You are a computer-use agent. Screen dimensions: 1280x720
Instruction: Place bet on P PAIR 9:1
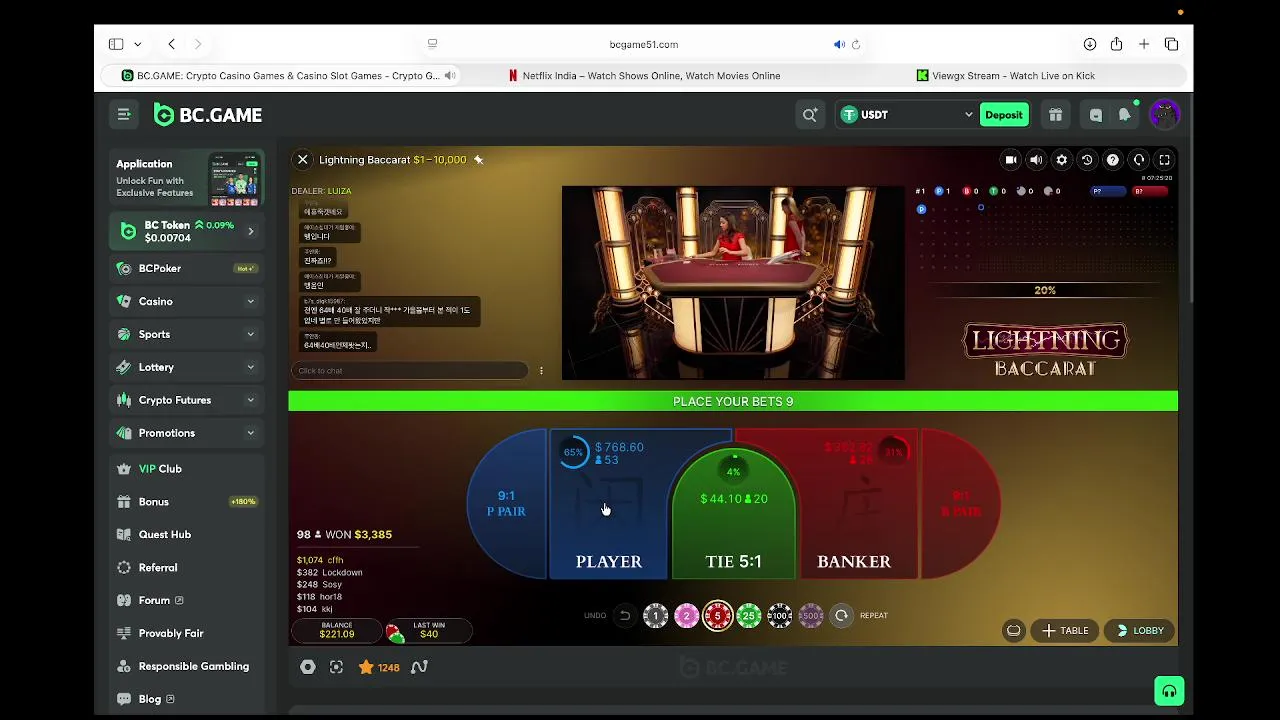pyautogui.click(x=506, y=504)
